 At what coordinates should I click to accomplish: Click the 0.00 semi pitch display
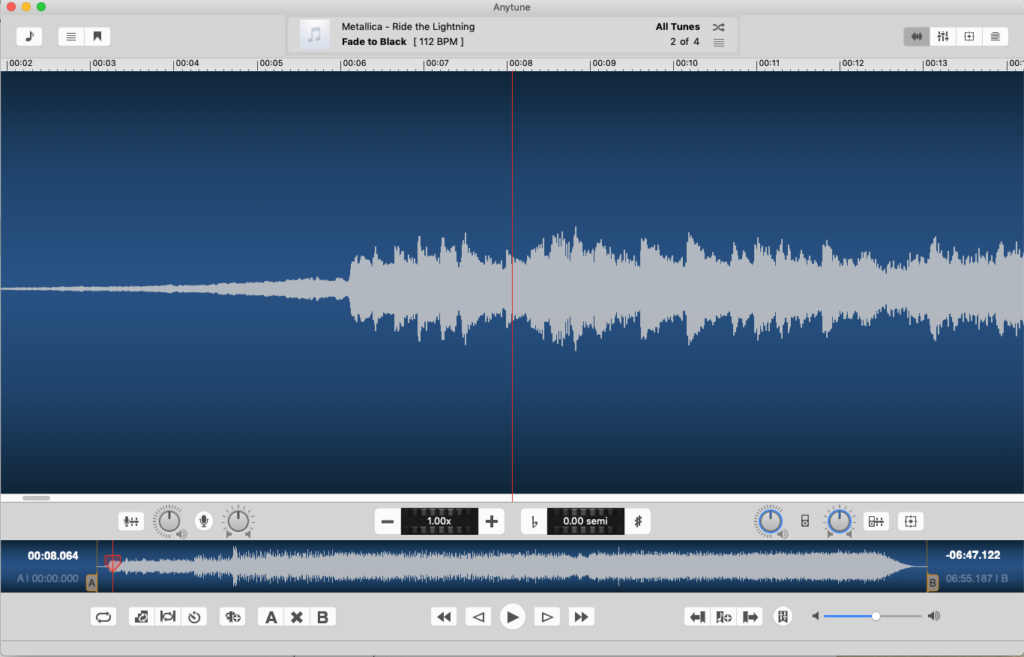pos(585,521)
